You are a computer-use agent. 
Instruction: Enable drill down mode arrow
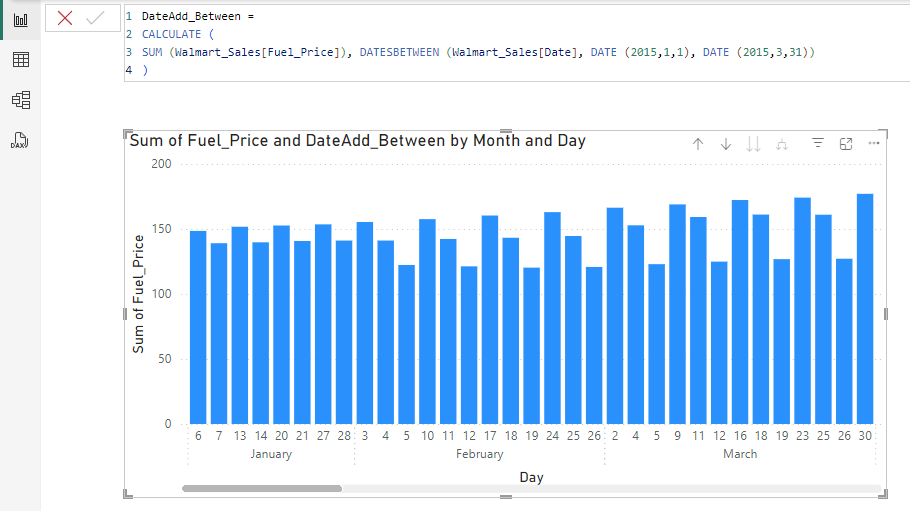pyautogui.click(x=726, y=144)
